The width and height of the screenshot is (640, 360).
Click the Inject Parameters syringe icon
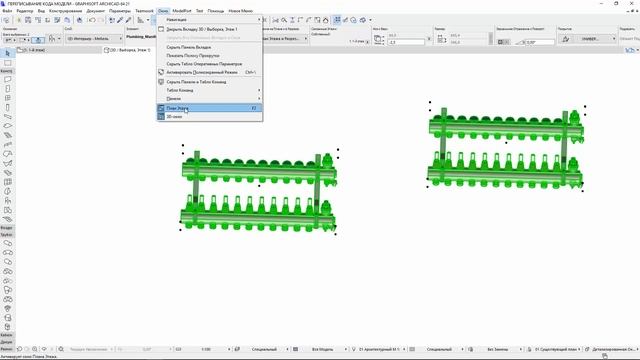(128, 20)
